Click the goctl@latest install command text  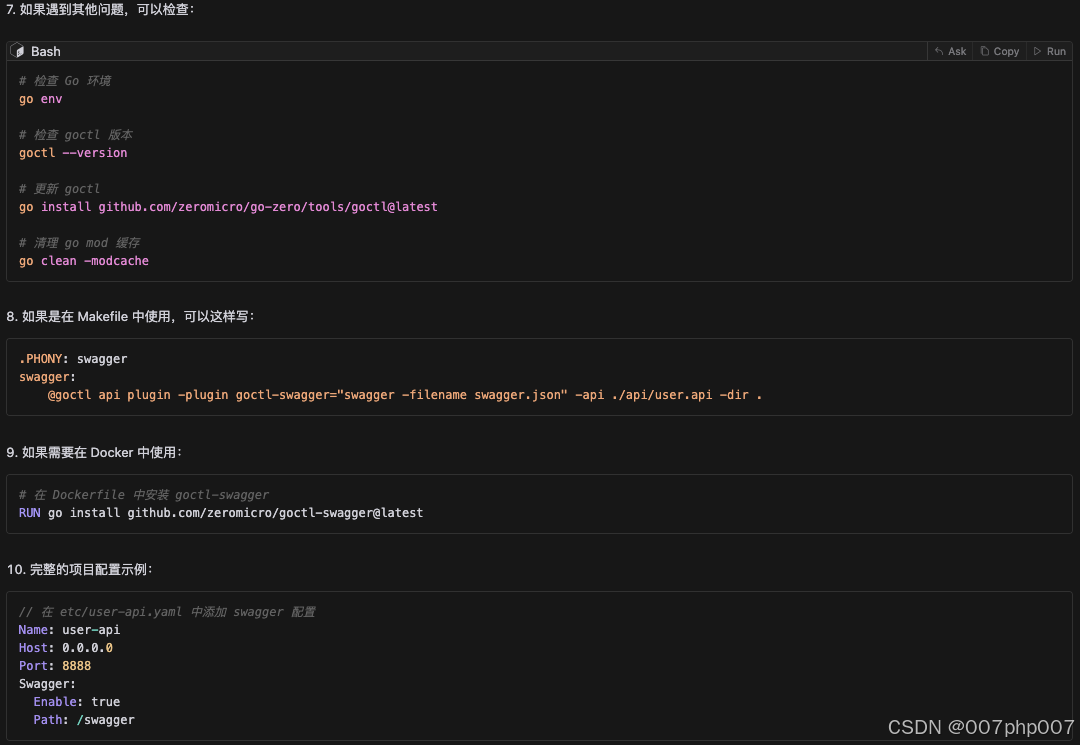pyautogui.click(x=227, y=206)
